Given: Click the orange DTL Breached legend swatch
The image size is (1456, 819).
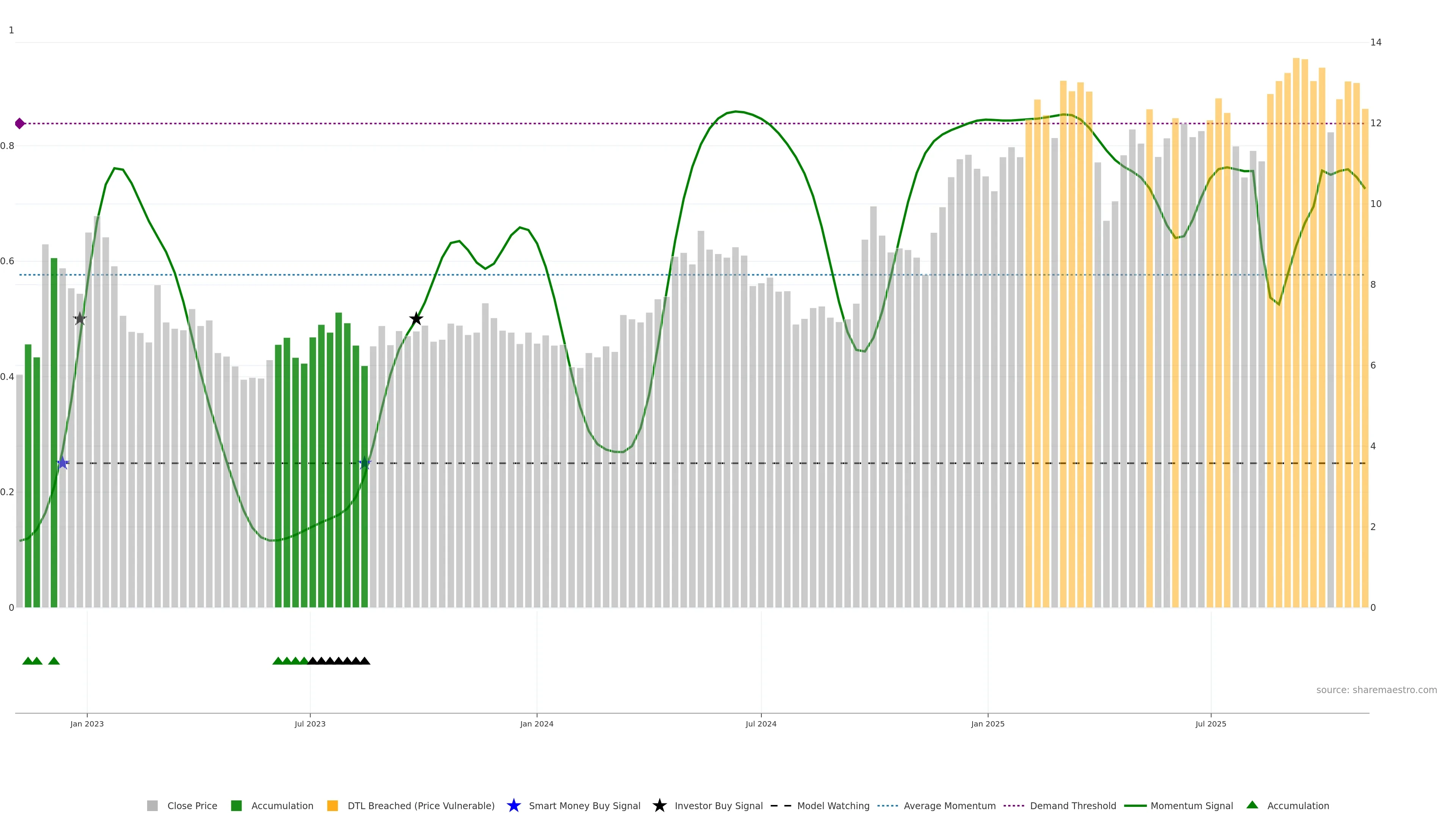Looking at the screenshot, I should [x=333, y=805].
